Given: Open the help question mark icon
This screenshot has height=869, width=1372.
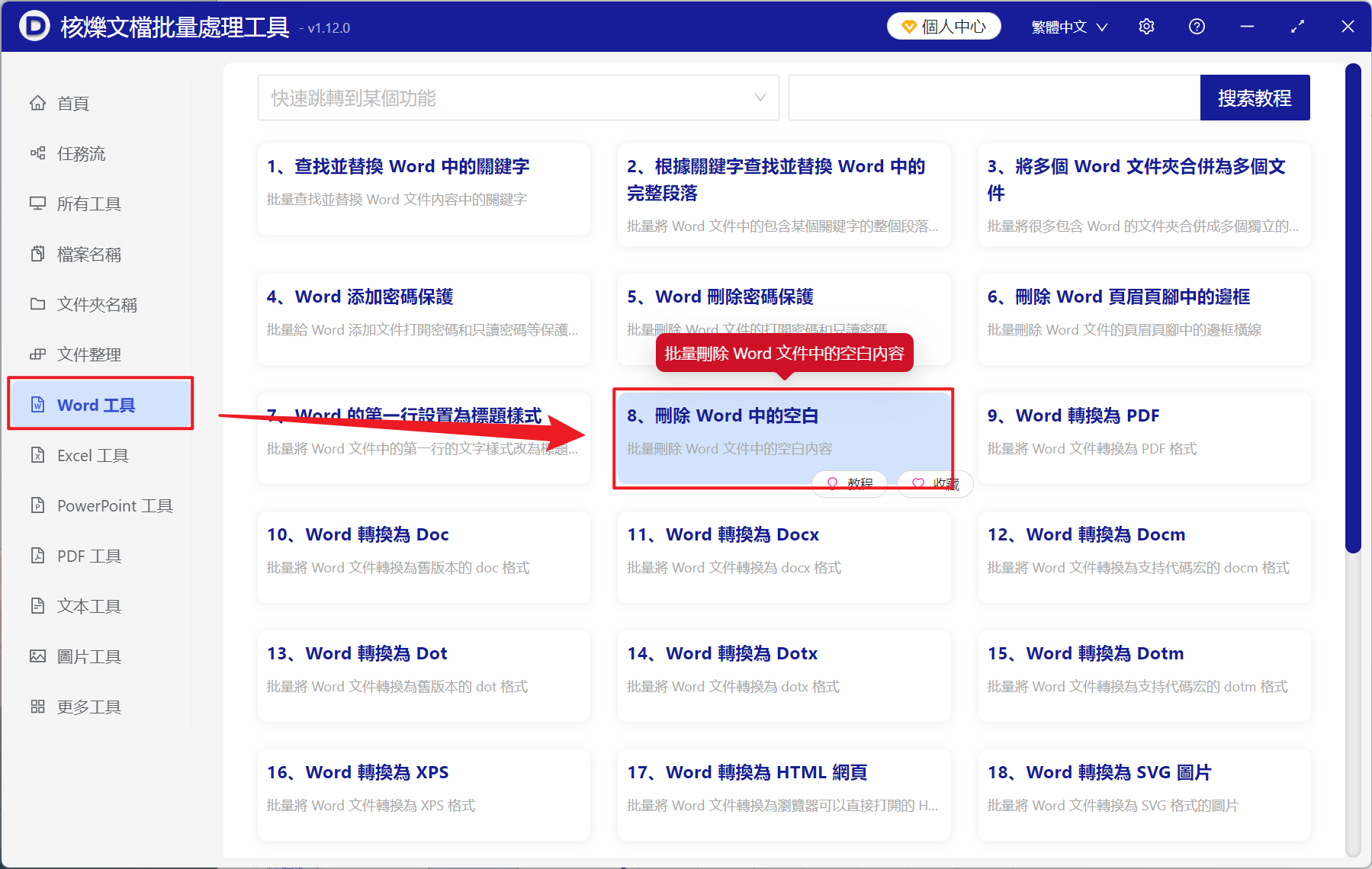Looking at the screenshot, I should coord(1196,26).
